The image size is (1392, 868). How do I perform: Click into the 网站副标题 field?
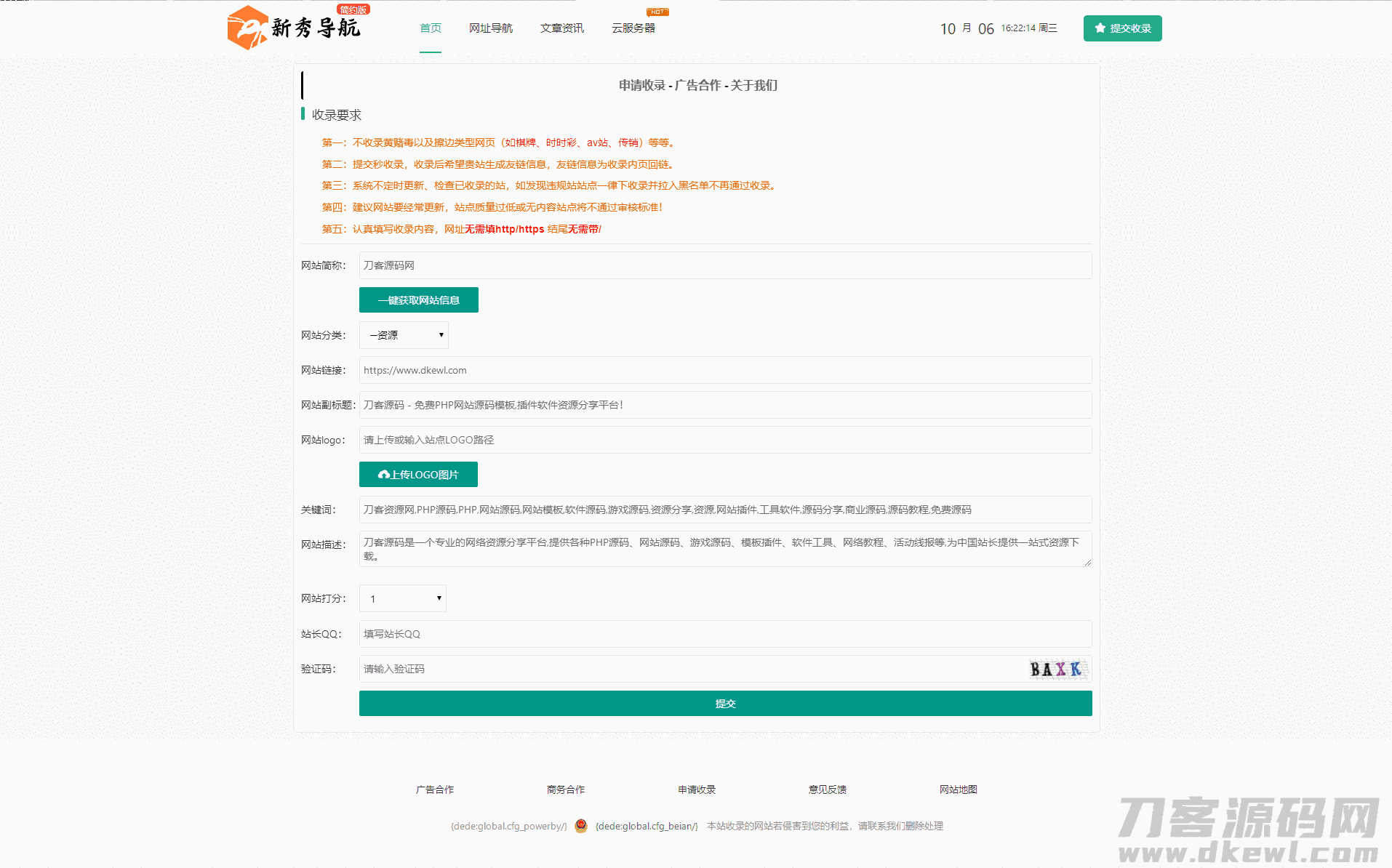click(726, 405)
